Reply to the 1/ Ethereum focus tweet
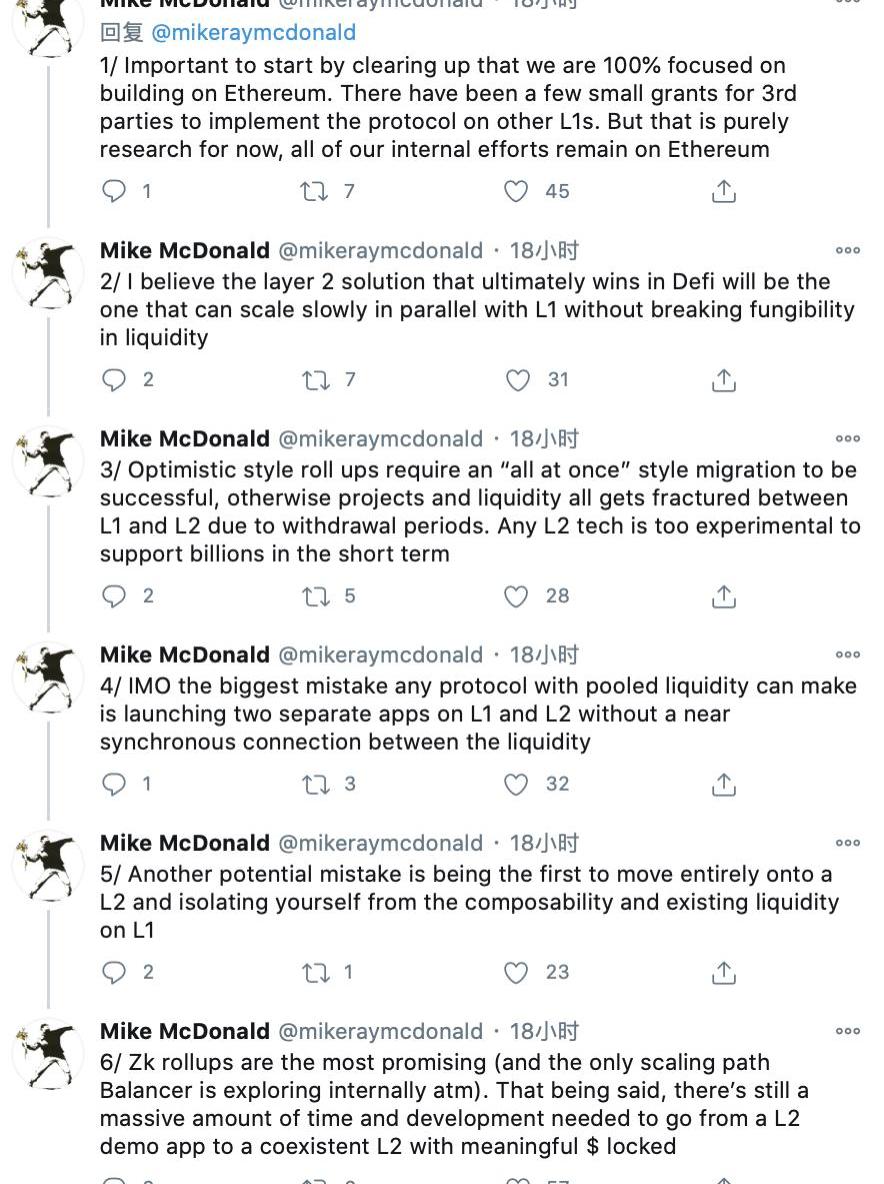The image size is (884, 1184). [x=115, y=191]
